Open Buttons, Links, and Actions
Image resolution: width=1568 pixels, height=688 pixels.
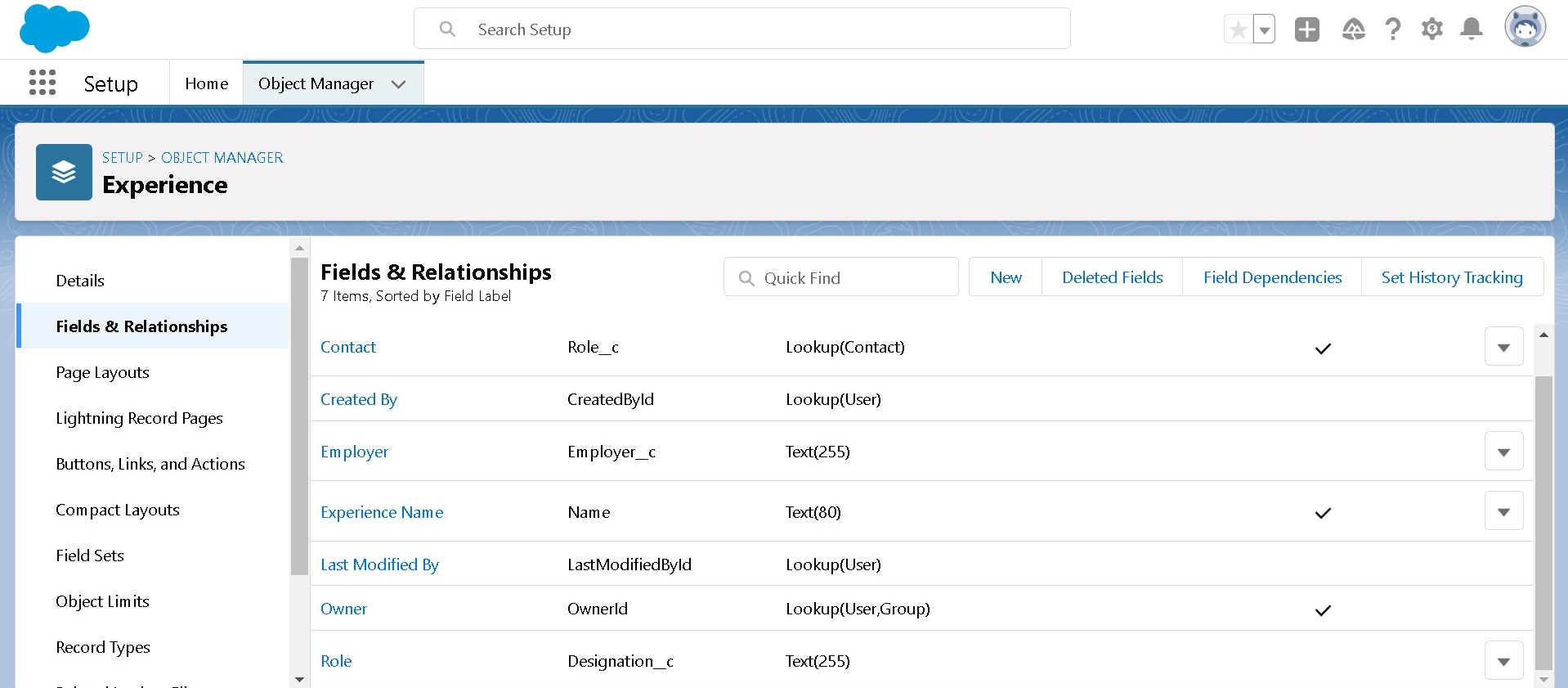coord(150,464)
